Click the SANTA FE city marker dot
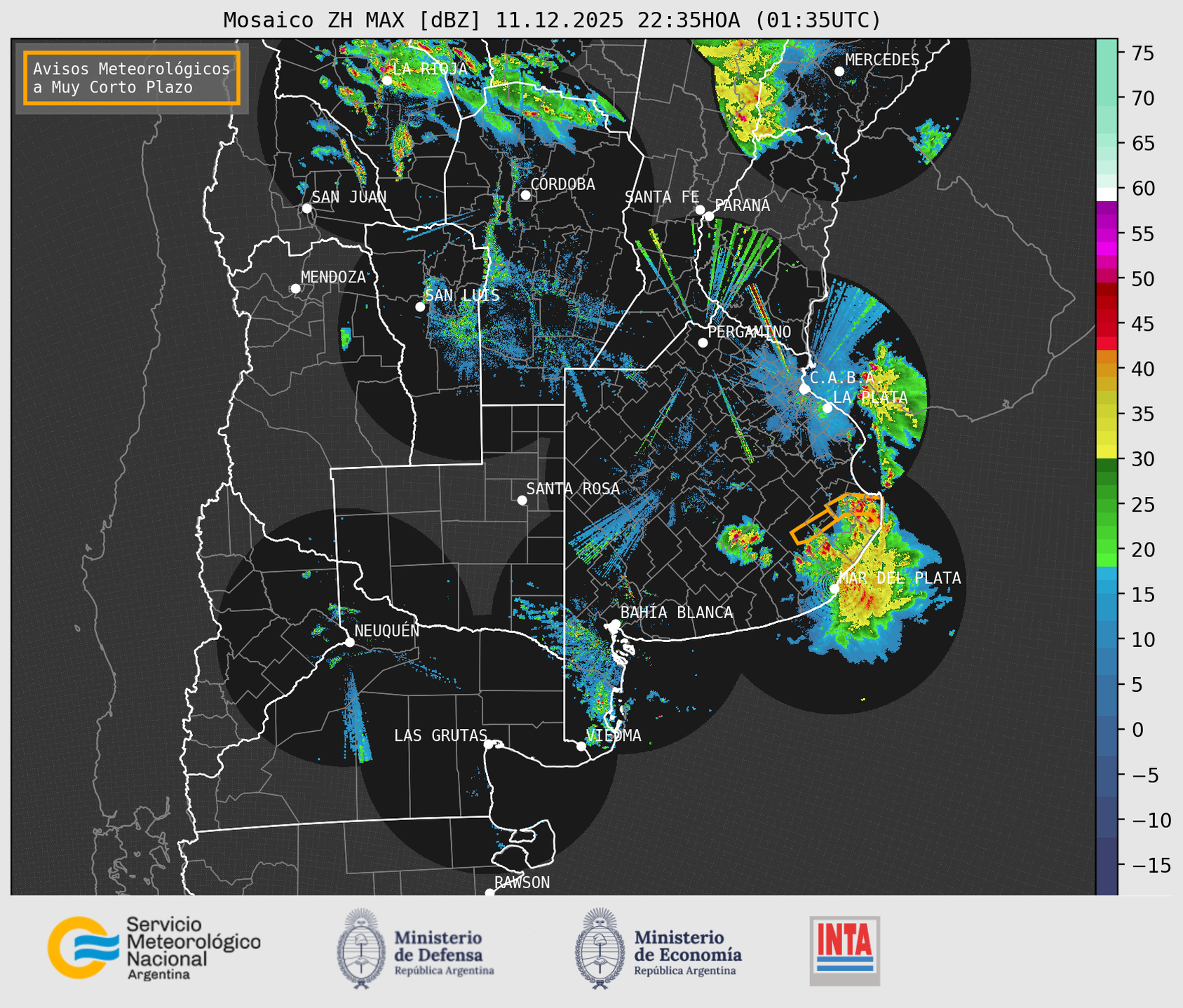This screenshot has width=1183, height=1008. pos(700,210)
